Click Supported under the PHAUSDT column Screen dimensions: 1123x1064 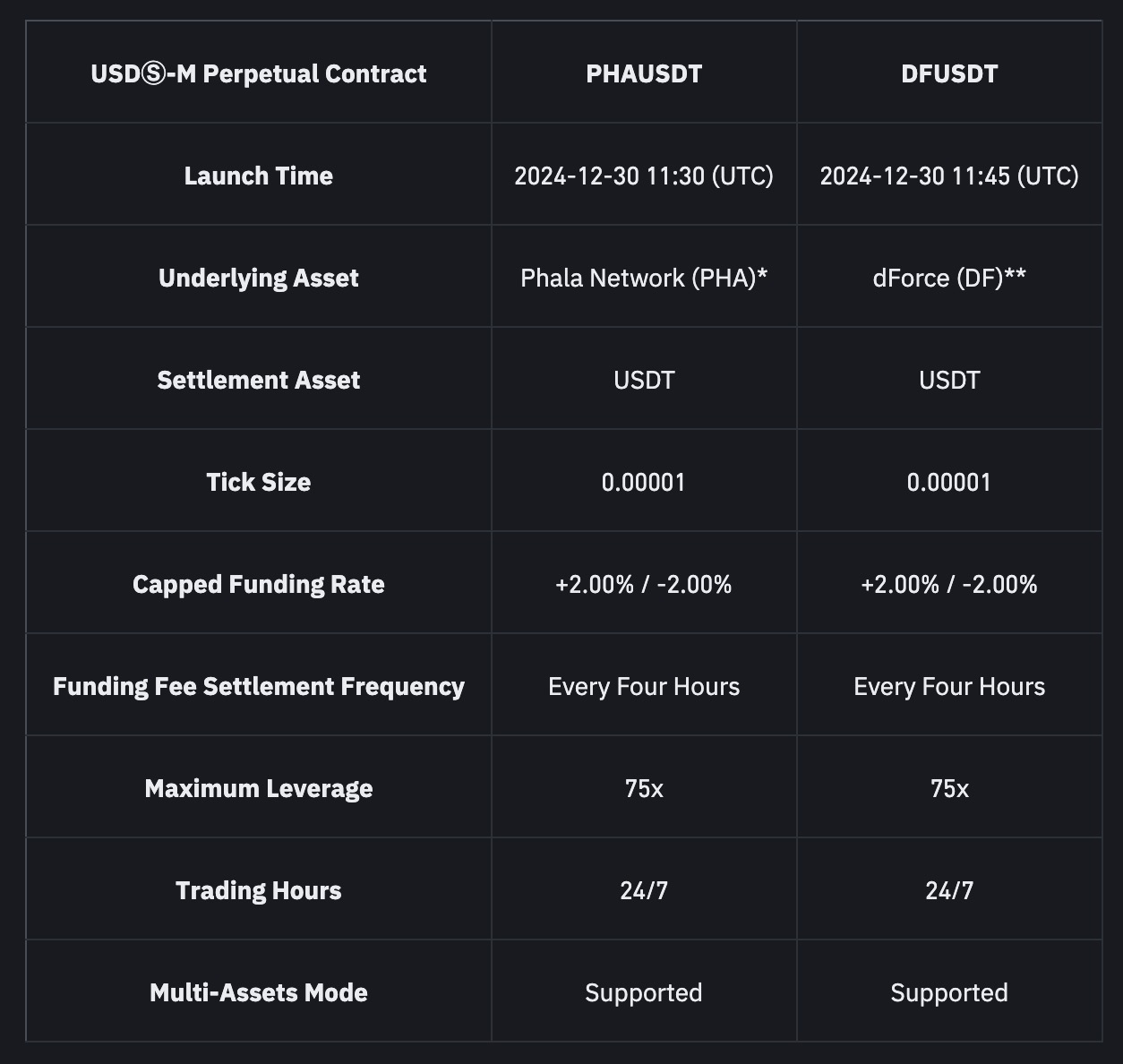pyautogui.click(x=644, y=992)
